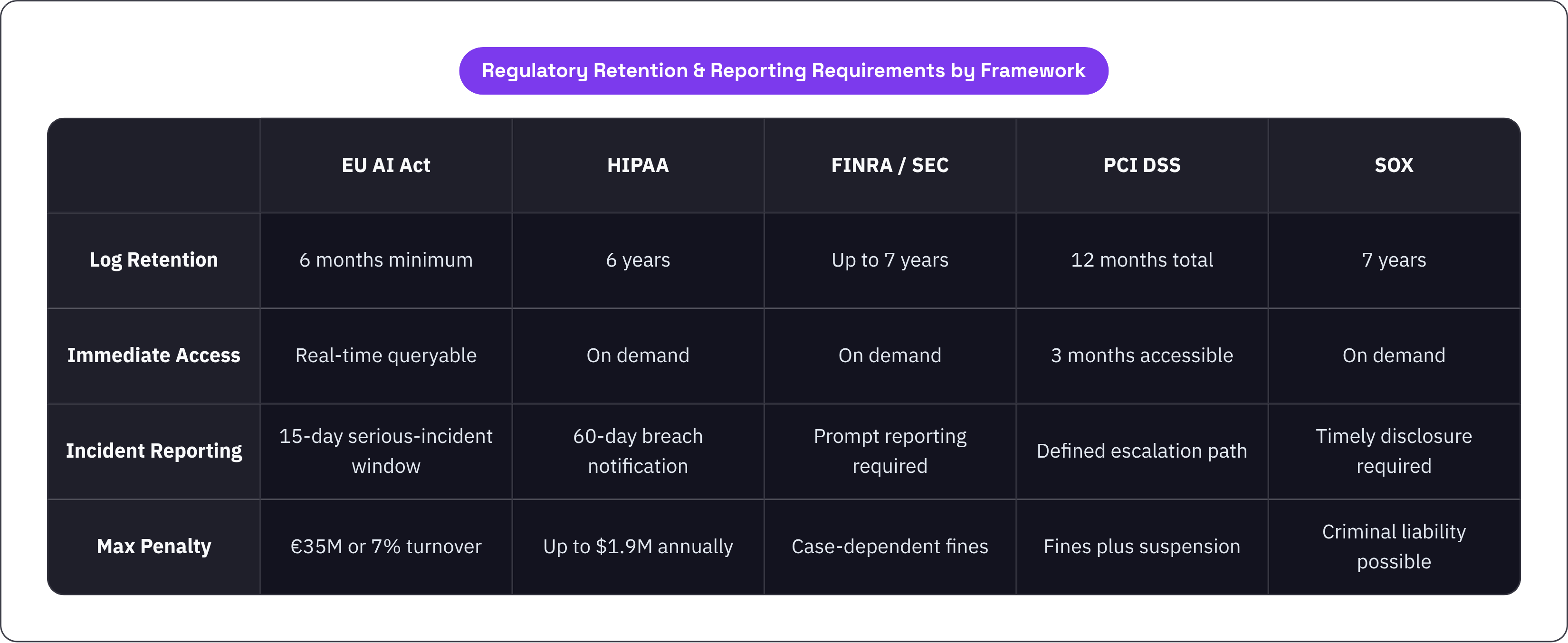Click the '6 months minimum' cell
1568x643 pixels.
(x=386, y=260)
